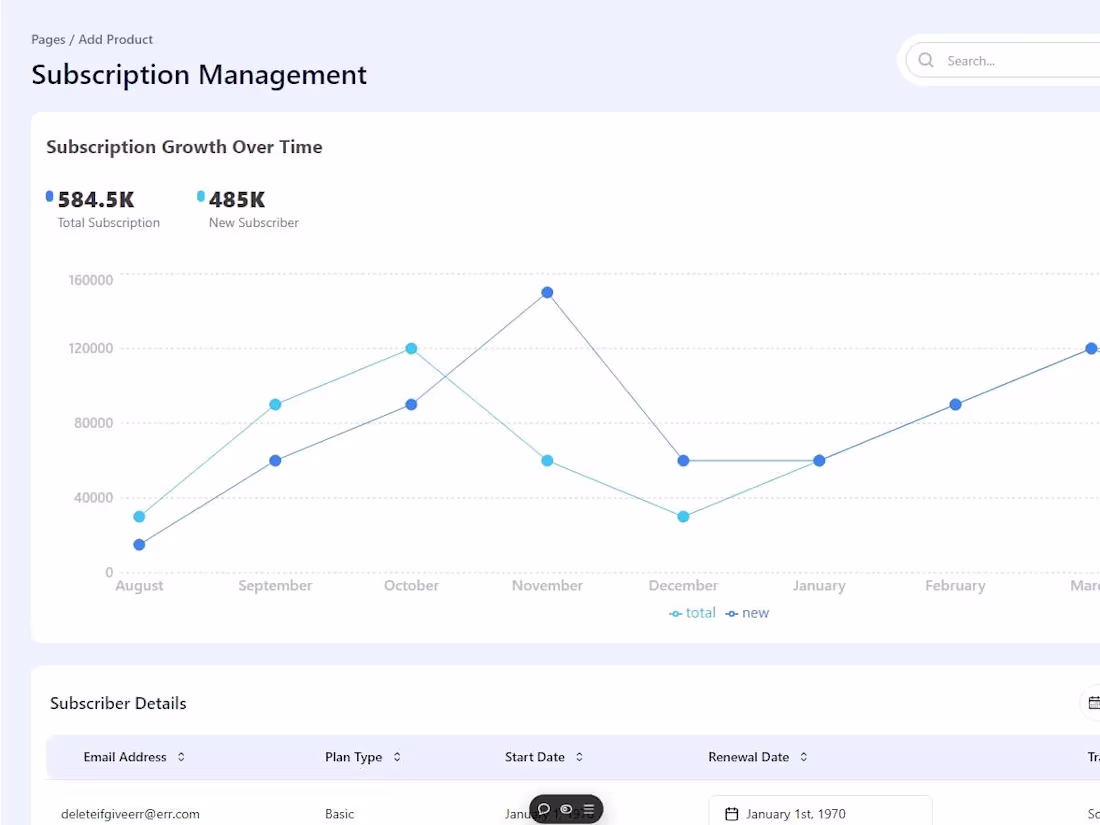The height and width of the screenshot is (825, 1100).
Task: Click inside the Search input field
Action: (x=1000, y=60)
